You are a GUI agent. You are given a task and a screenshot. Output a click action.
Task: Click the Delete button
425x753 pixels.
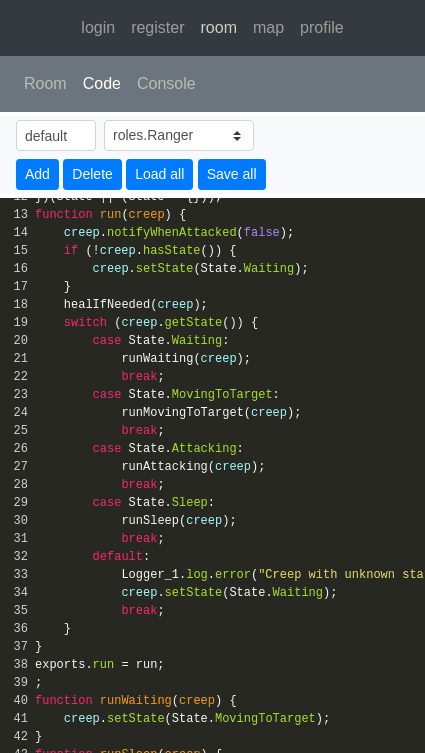pos(92,174)
